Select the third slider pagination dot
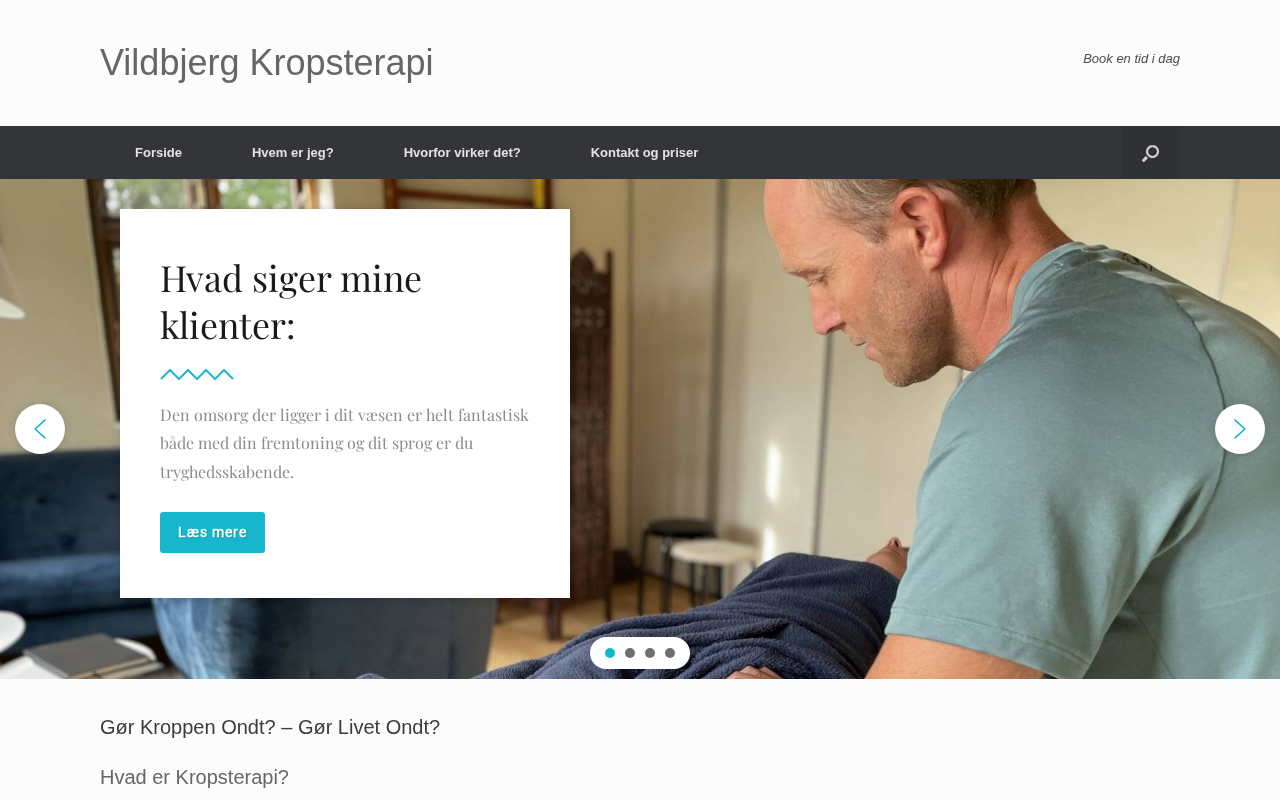The width and height of the screenshot is (1280, 800). 650,653
